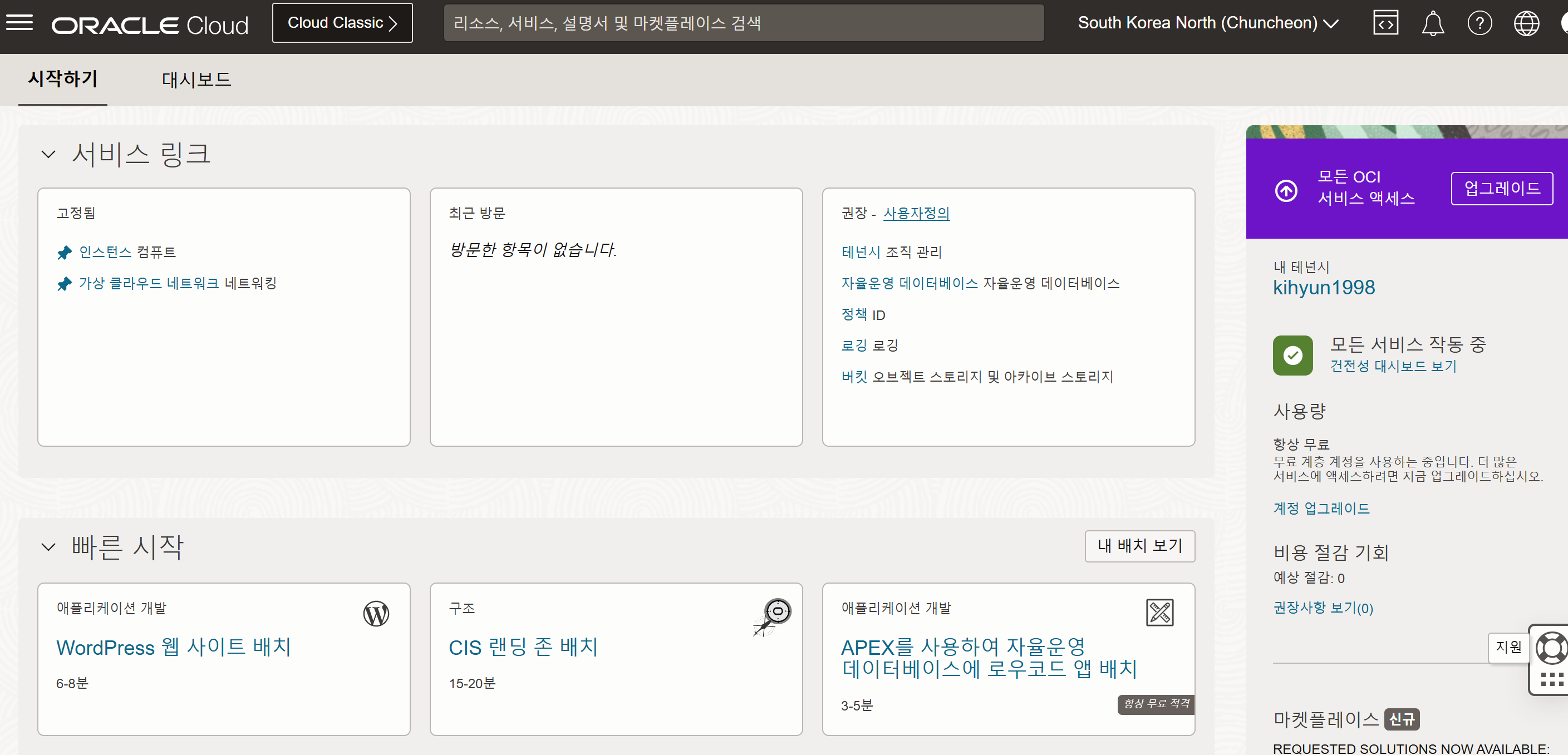
Task: Open the APEX 로우코드 앱 배치 quickstart
Action: coord(989,658)
